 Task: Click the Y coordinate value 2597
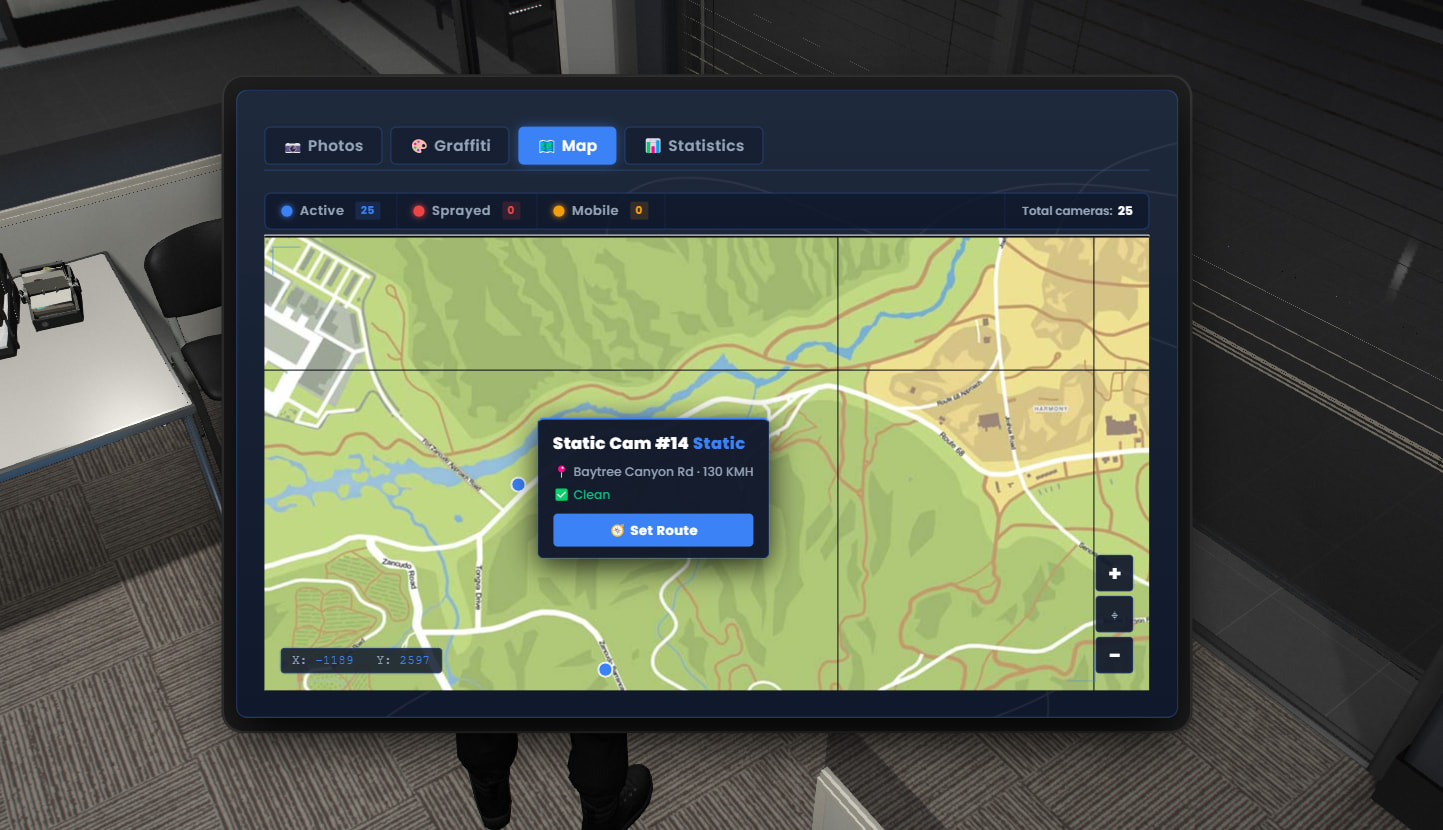click(x=415, y=660)
